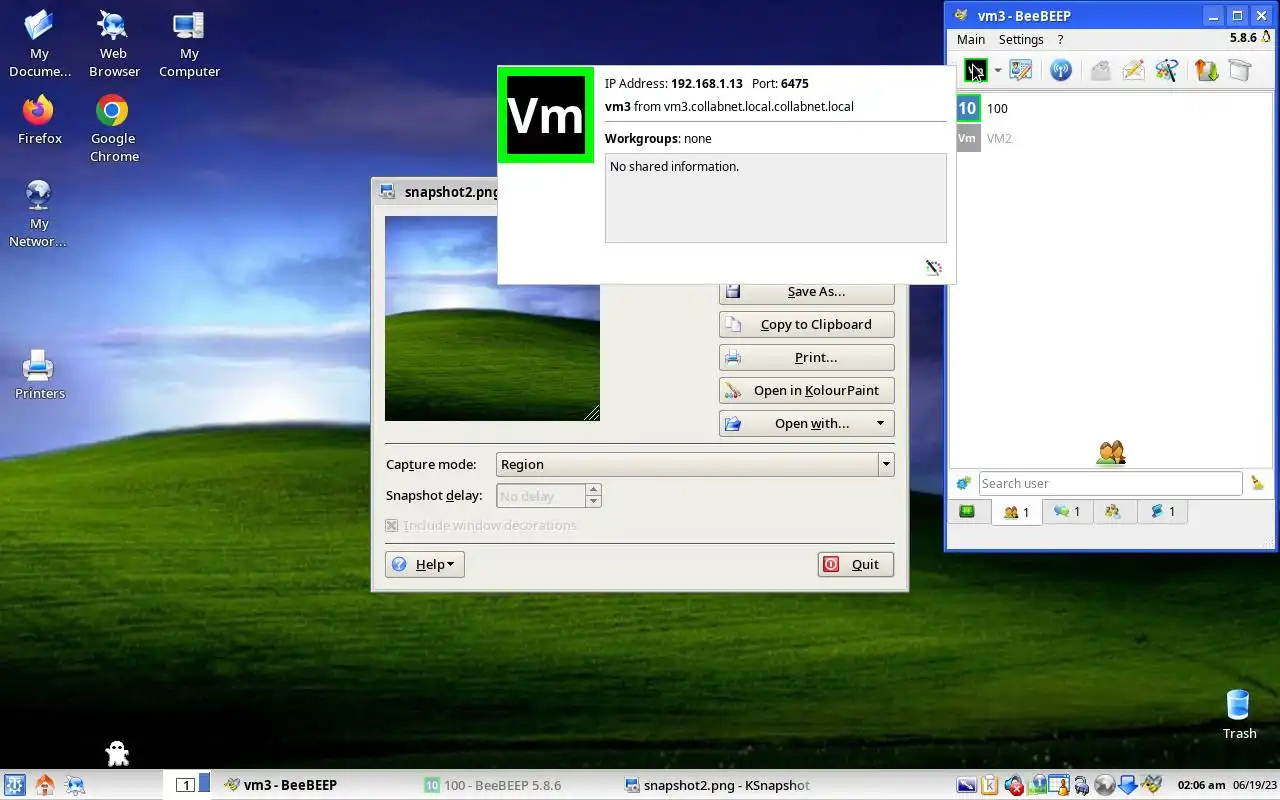Switch to snapshot2.png - KSnapshot taskbar entry
The image size is (1280, 800).
point(717,785)
